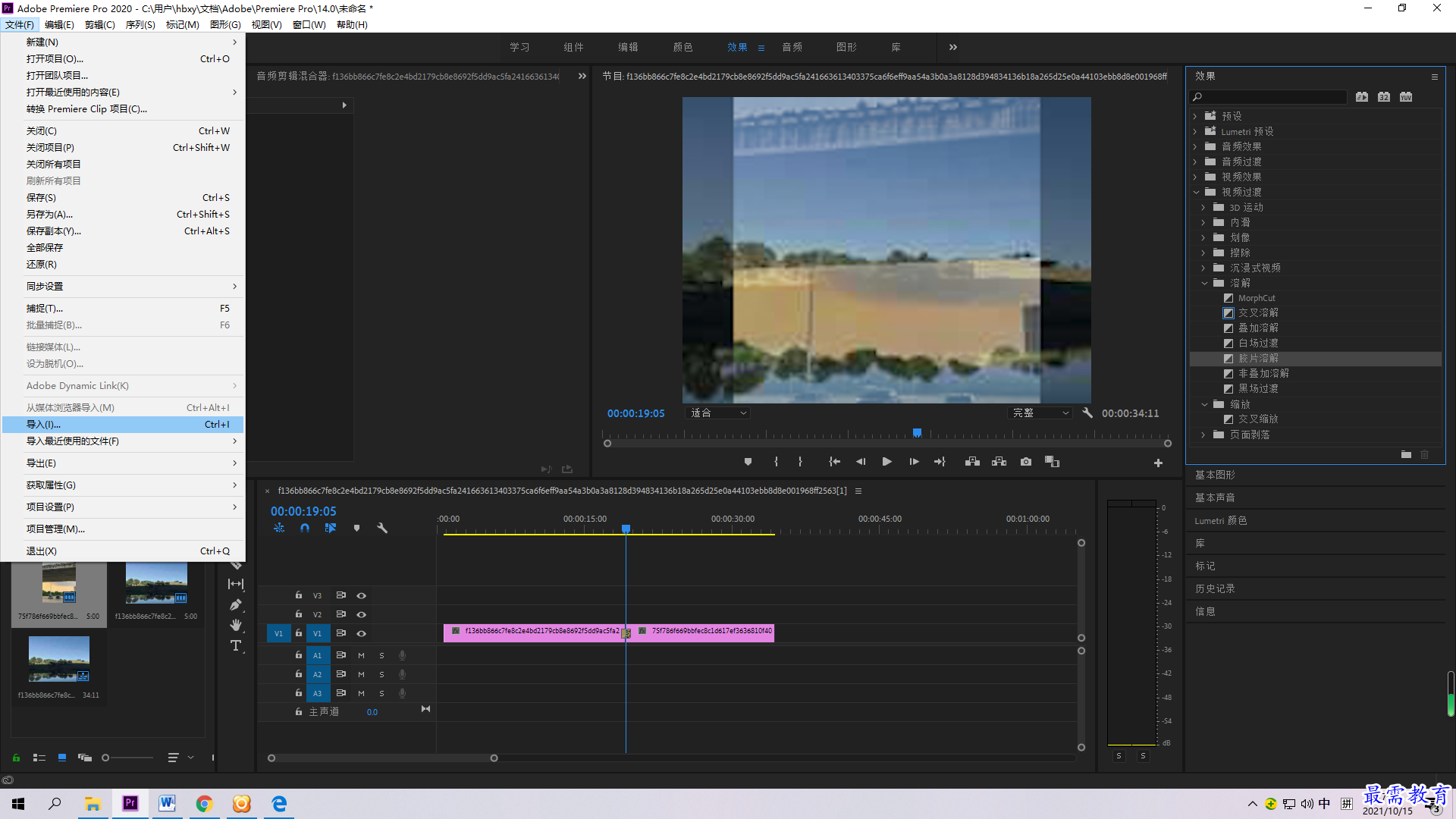1456x819 pixels.
Task: Collapse the 视频过渡 folder
Action: (x=1196, y=192)
